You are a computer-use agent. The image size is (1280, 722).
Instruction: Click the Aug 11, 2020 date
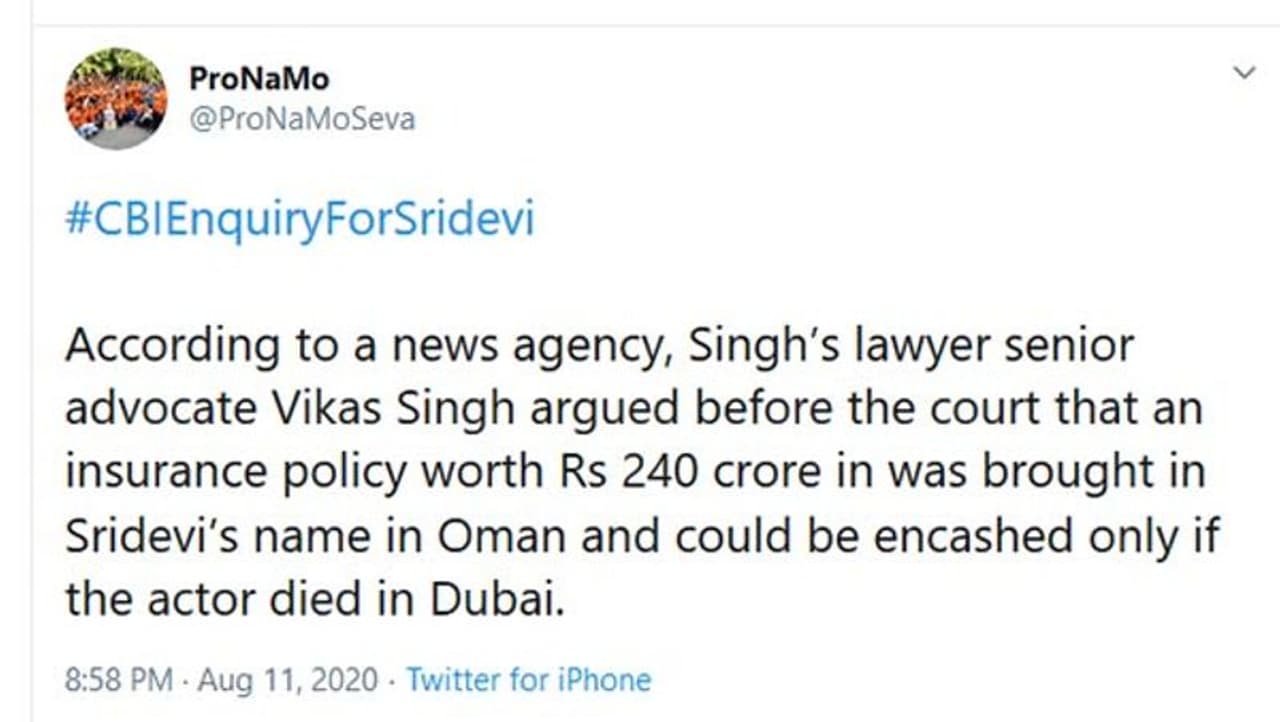coord(288,681)
